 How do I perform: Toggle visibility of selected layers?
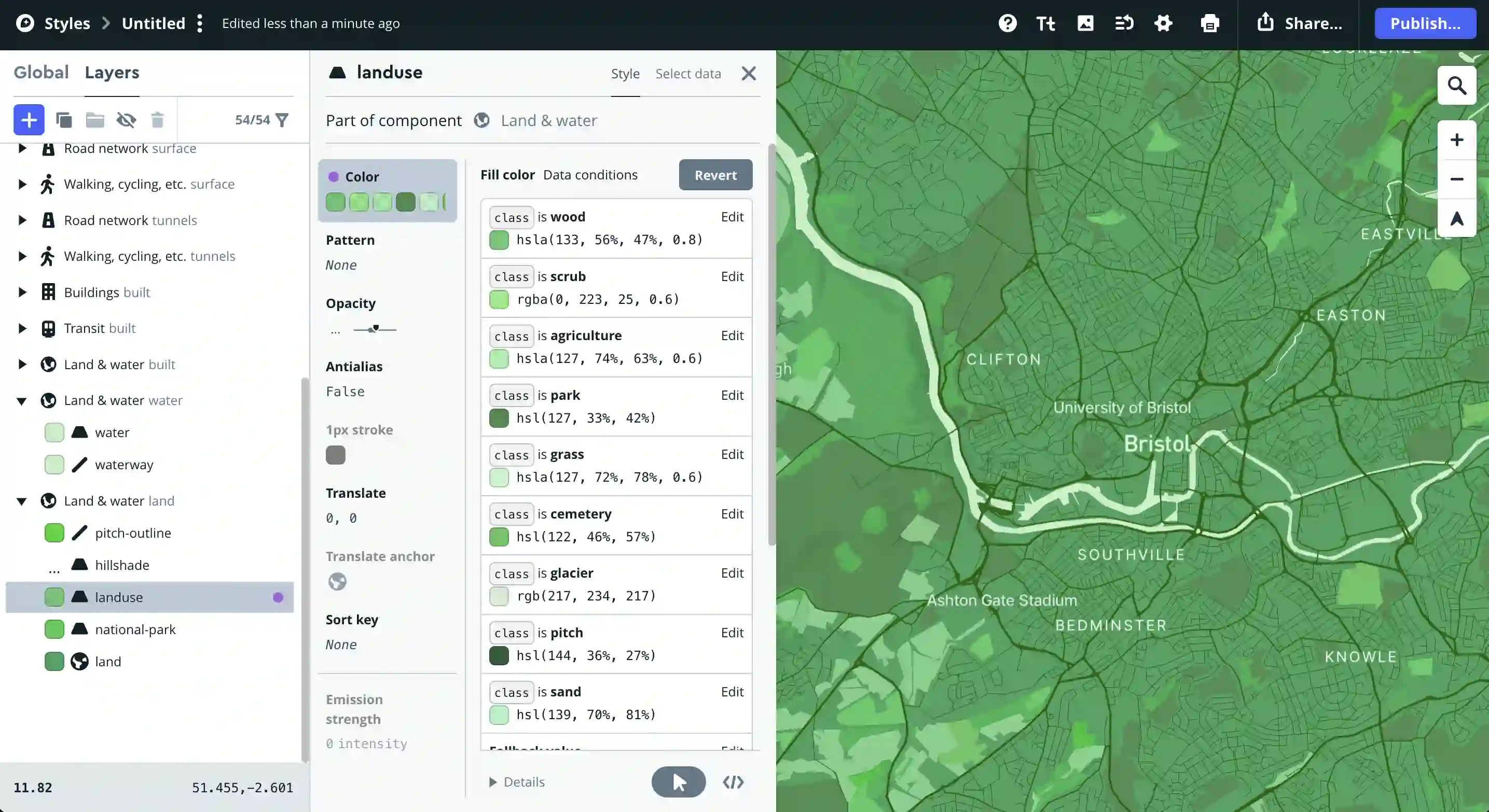click(x=126, y=120)
